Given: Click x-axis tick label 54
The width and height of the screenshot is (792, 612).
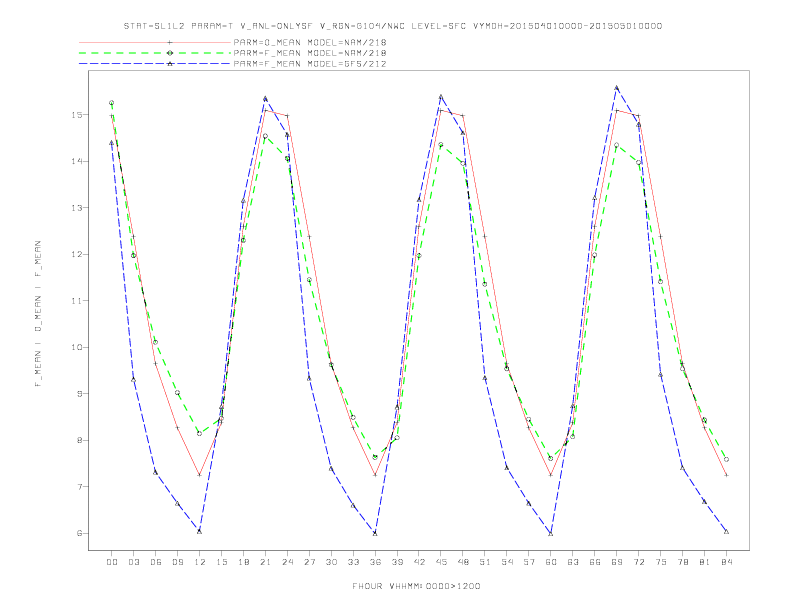Looking at the screenshot, I should click(x=507, y=562).
